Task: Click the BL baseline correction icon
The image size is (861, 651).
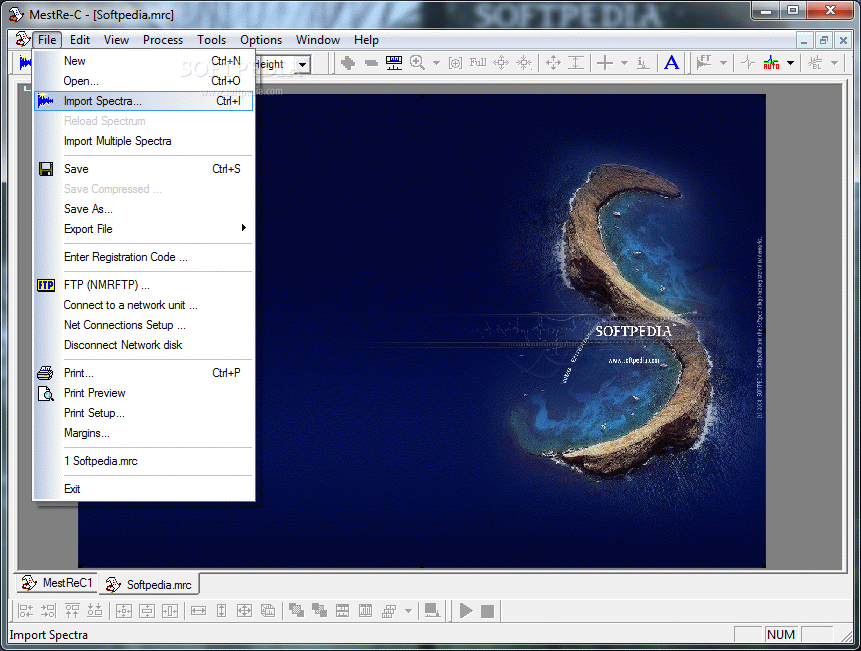Action: (815, 63)
